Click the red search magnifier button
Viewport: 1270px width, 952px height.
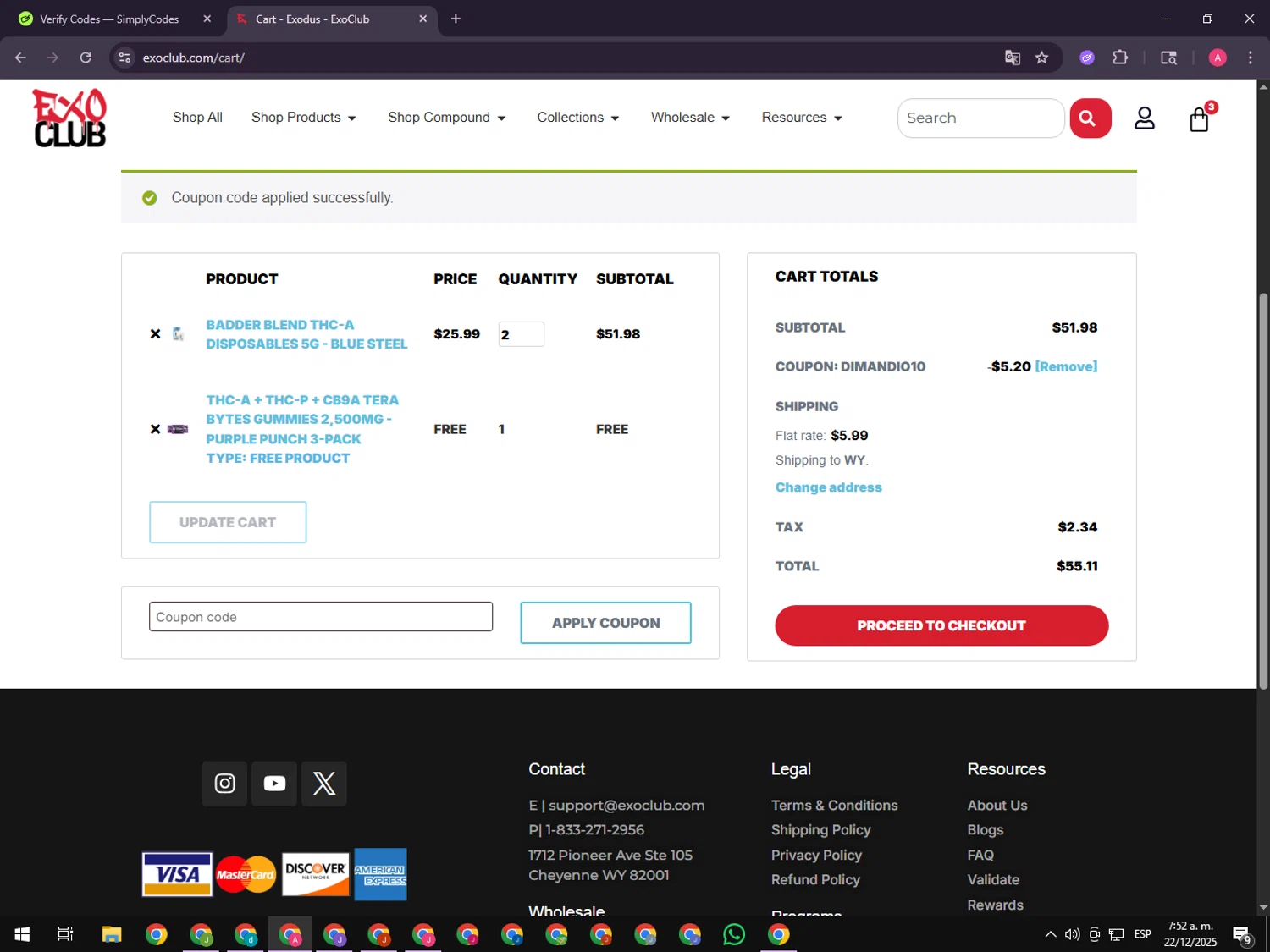(1090, 118)
